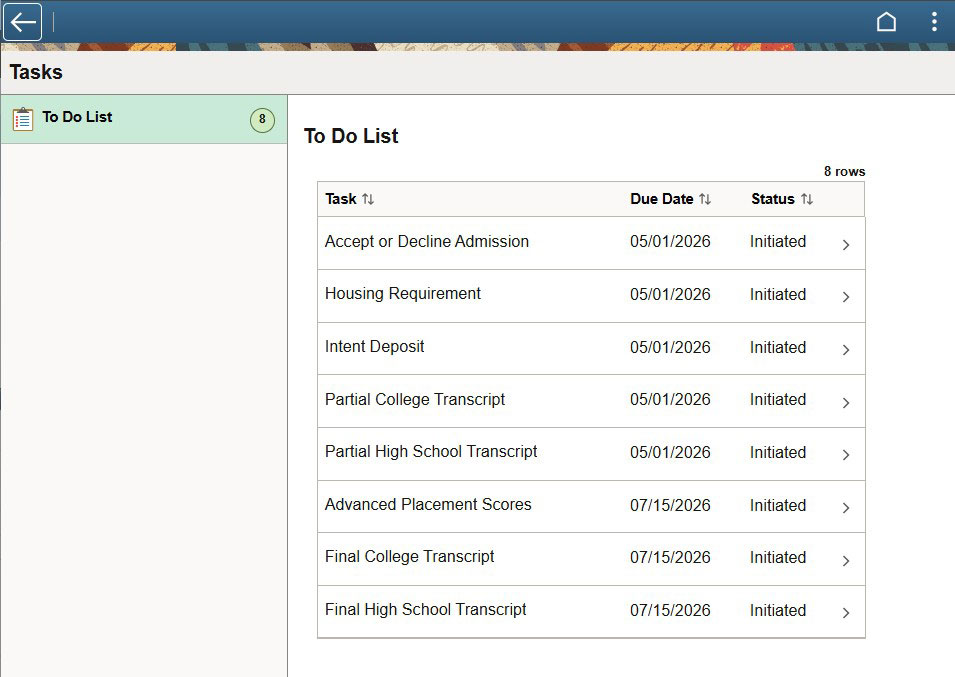Screen dimensions: 955x677
Task: Expand the Intent Deposit row chevron
Action: [846, 350]
